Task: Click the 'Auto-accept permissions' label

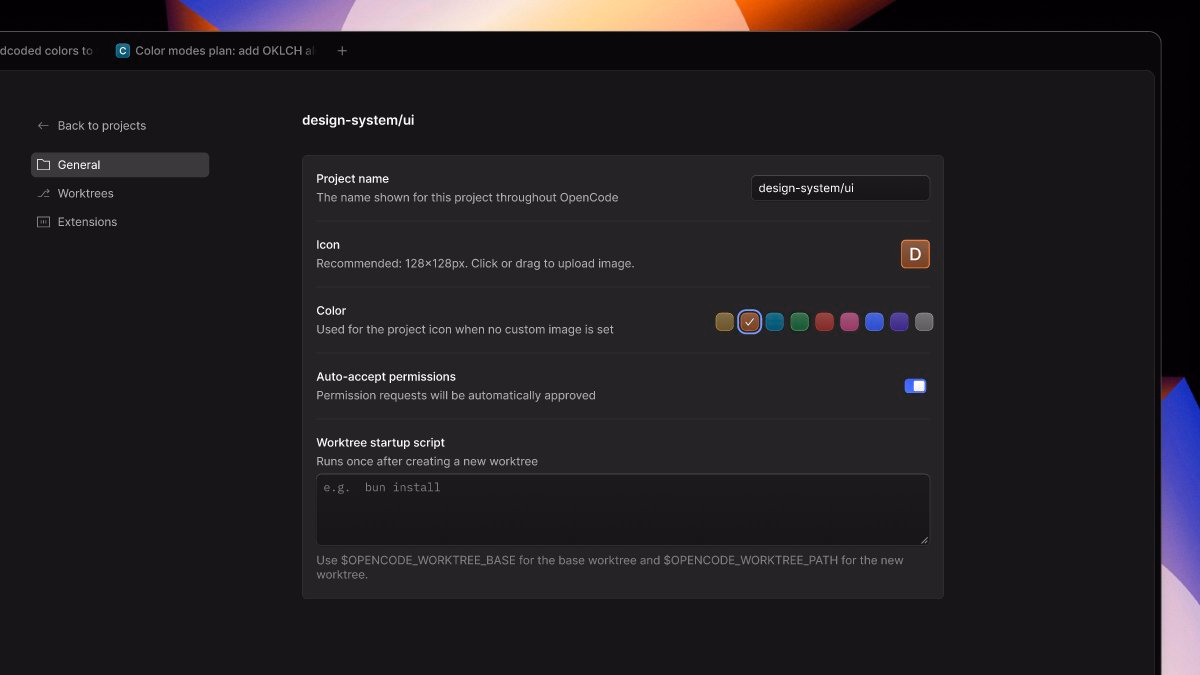Action: click(x=386, y=377)
